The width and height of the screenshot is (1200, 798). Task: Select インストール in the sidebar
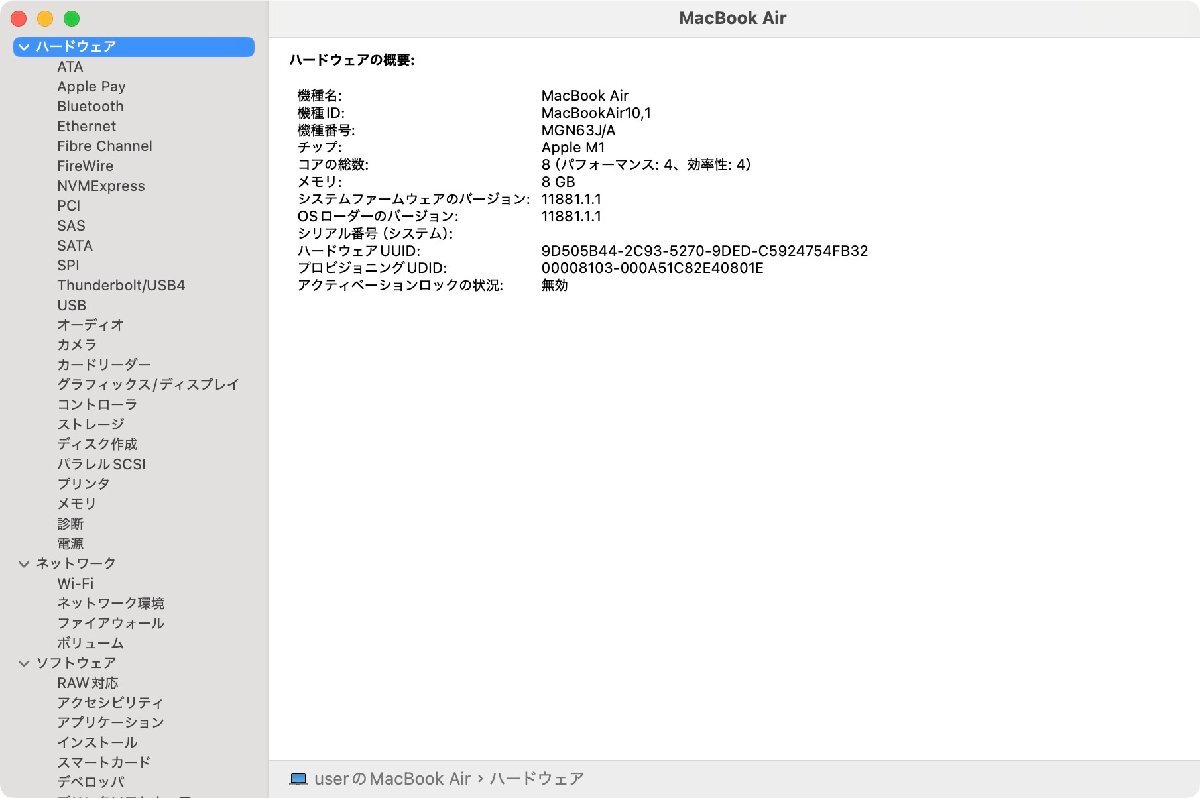click(x=97, y=742)
